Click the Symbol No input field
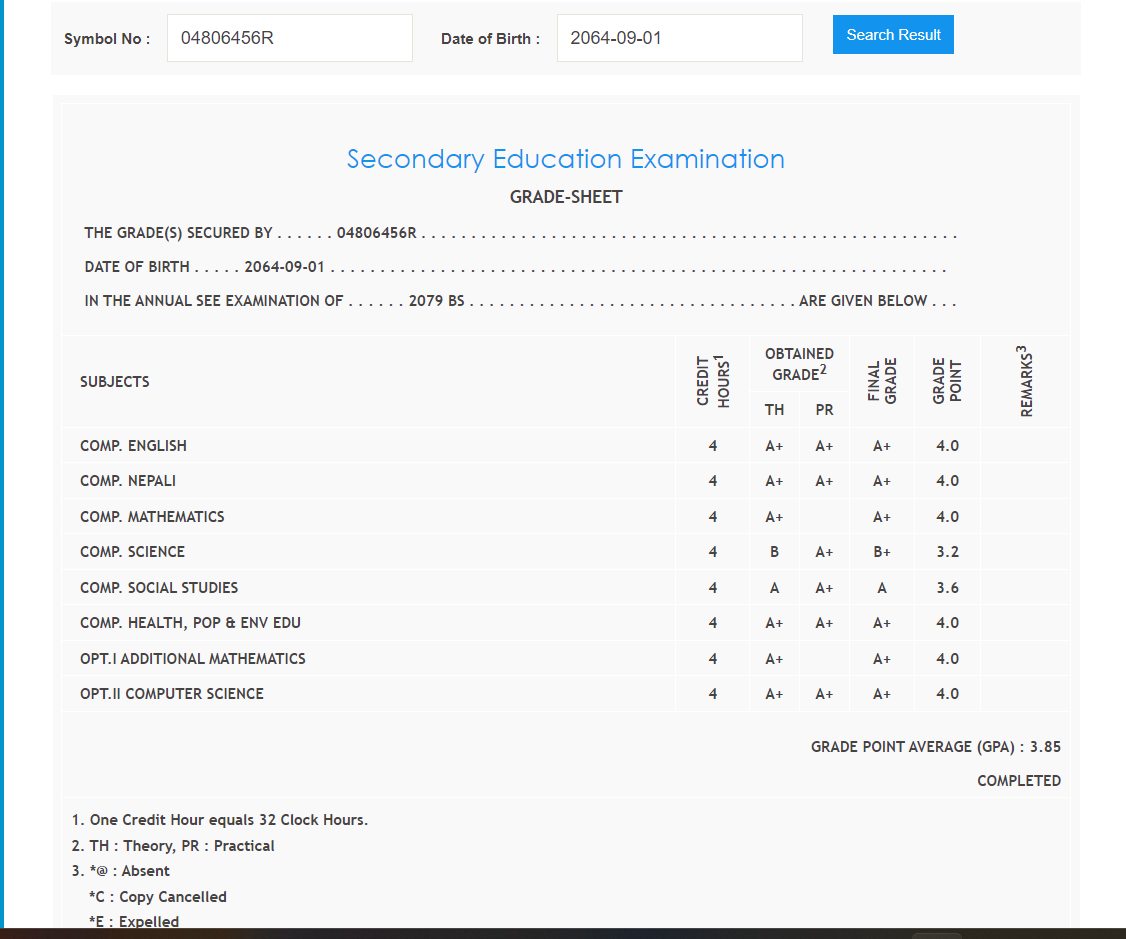The height and width of the screenshot is (939, 1126). 289,38
